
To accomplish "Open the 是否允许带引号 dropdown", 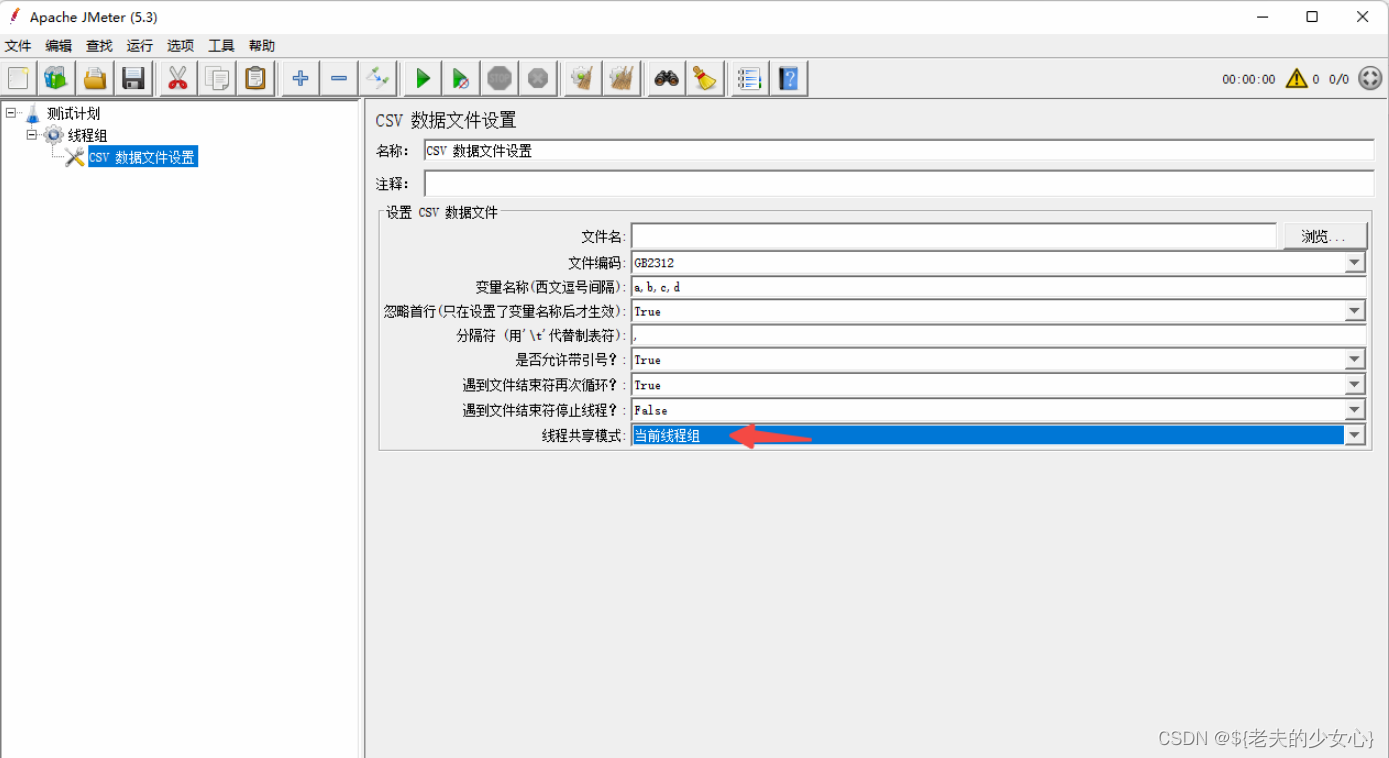I will pyautogui.click(x=1355, y=360).
